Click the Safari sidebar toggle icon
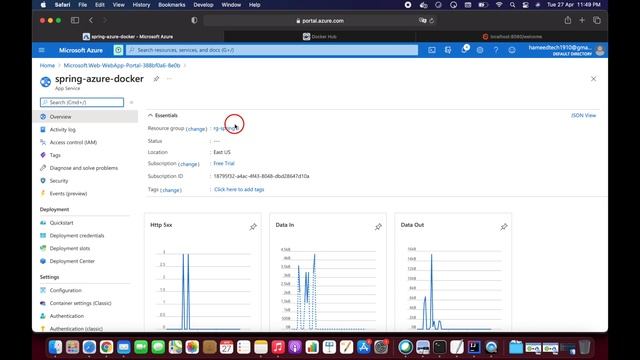Screen dimensions: 640x360 click(x=75, y=20)
